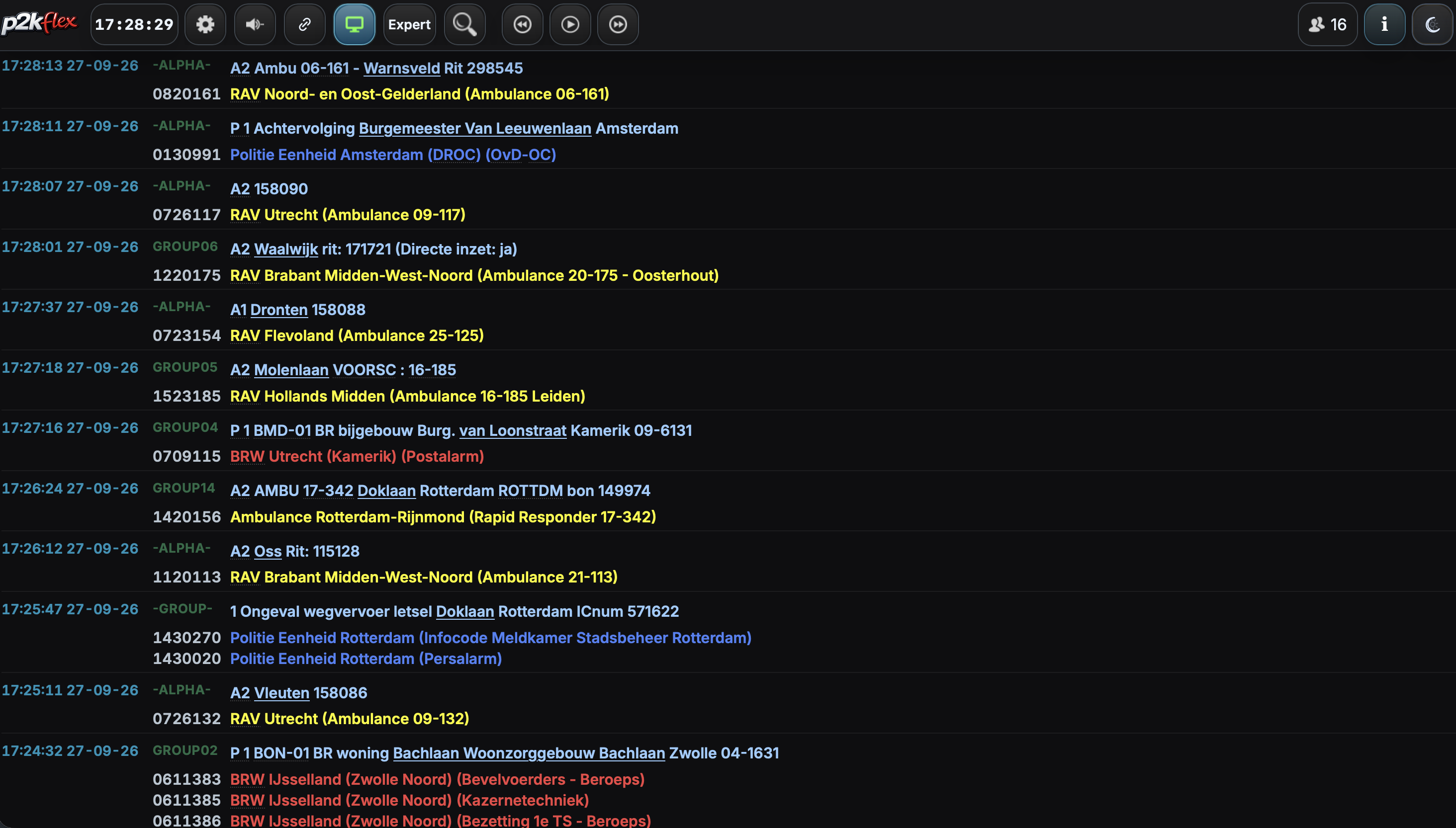Open the Burgemeester Van Leeuwenlaan link
The image size is (1456, 828).
click(x=475, y=129)
